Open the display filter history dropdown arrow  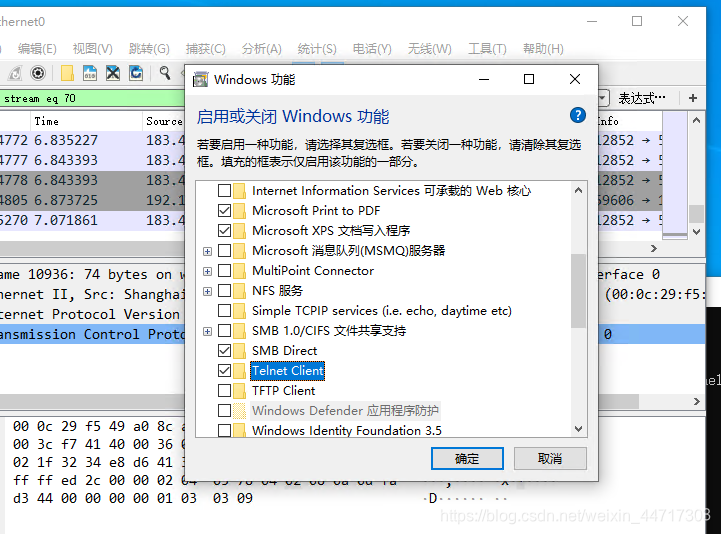pos(603,98)
